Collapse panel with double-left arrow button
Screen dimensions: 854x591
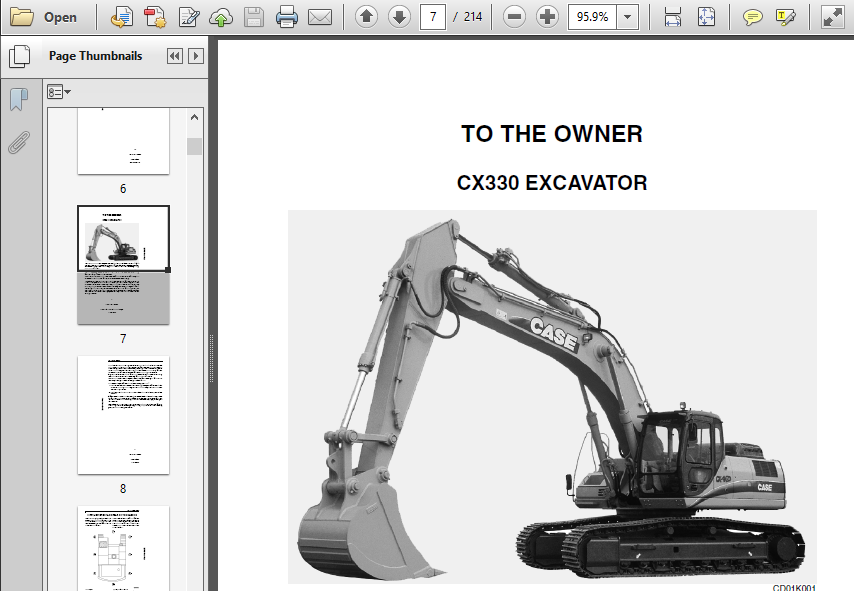[175, 56]
